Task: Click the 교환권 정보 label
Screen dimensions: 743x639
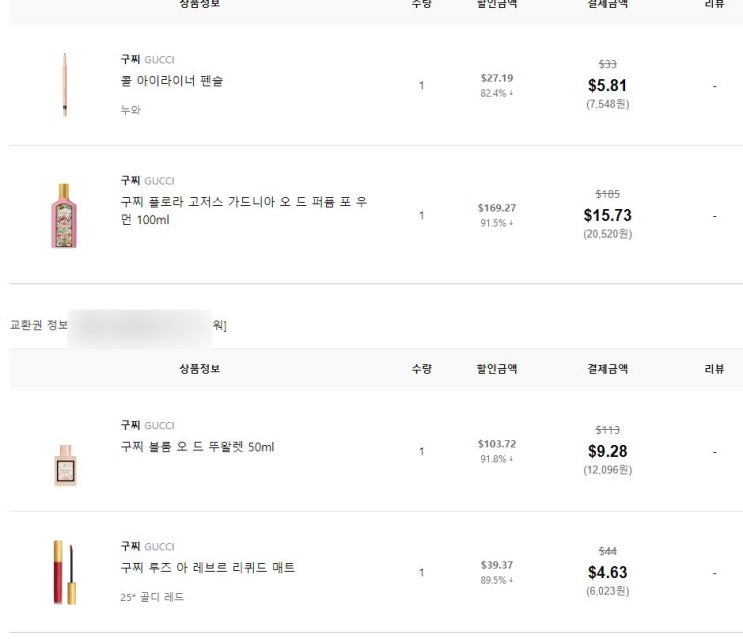Action: [x=38, y=325]
